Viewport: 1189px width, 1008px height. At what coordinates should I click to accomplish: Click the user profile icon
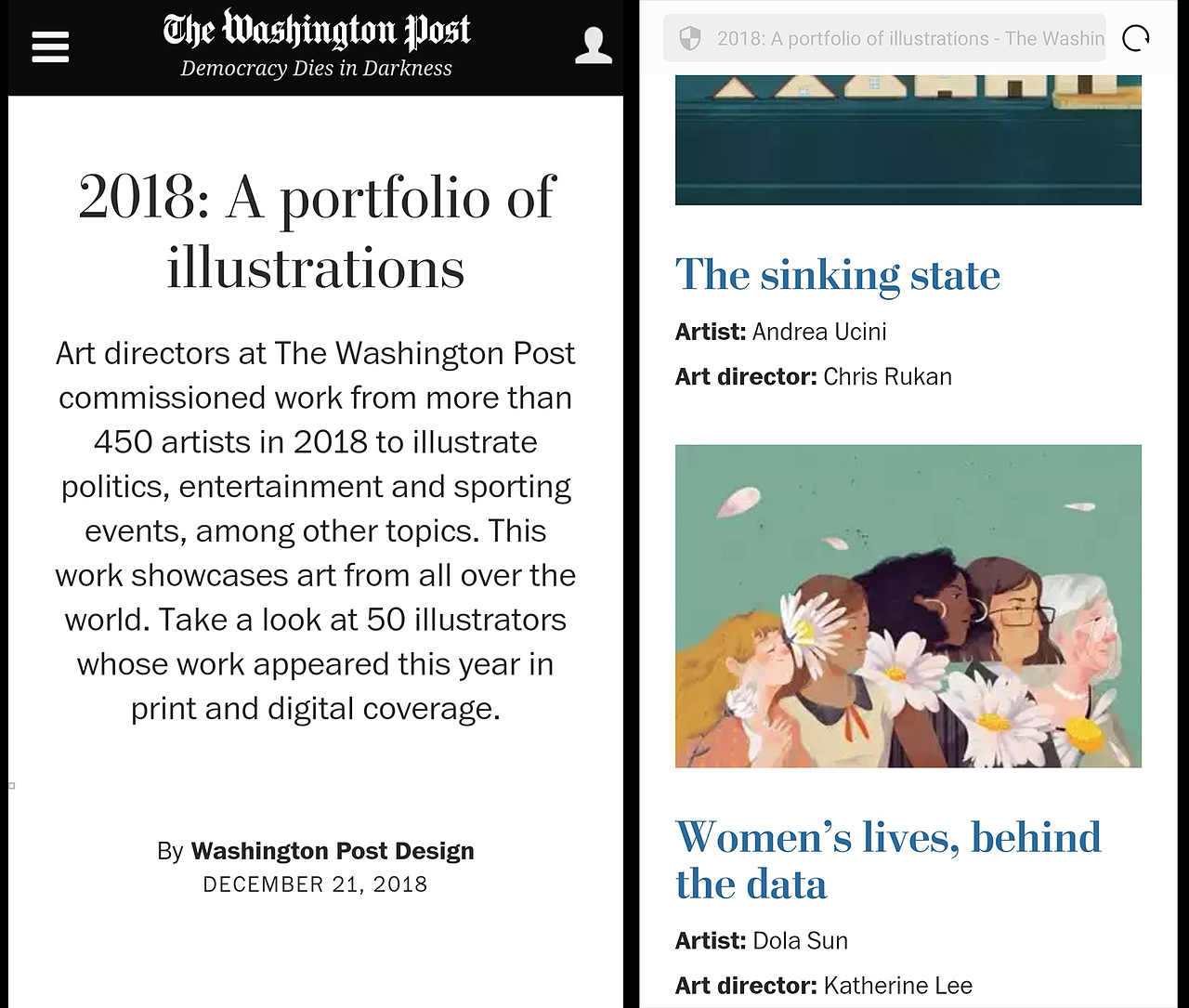click(593, 46)
